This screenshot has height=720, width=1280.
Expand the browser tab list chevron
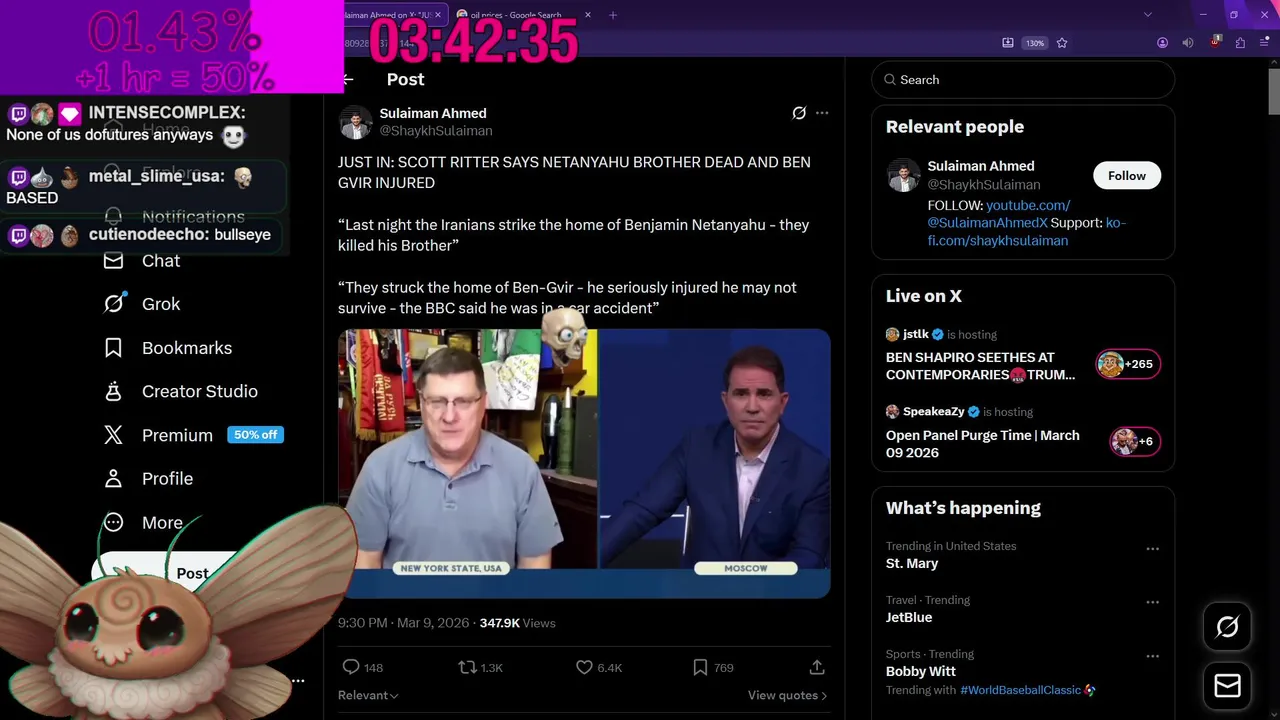tap(1148, 15)
